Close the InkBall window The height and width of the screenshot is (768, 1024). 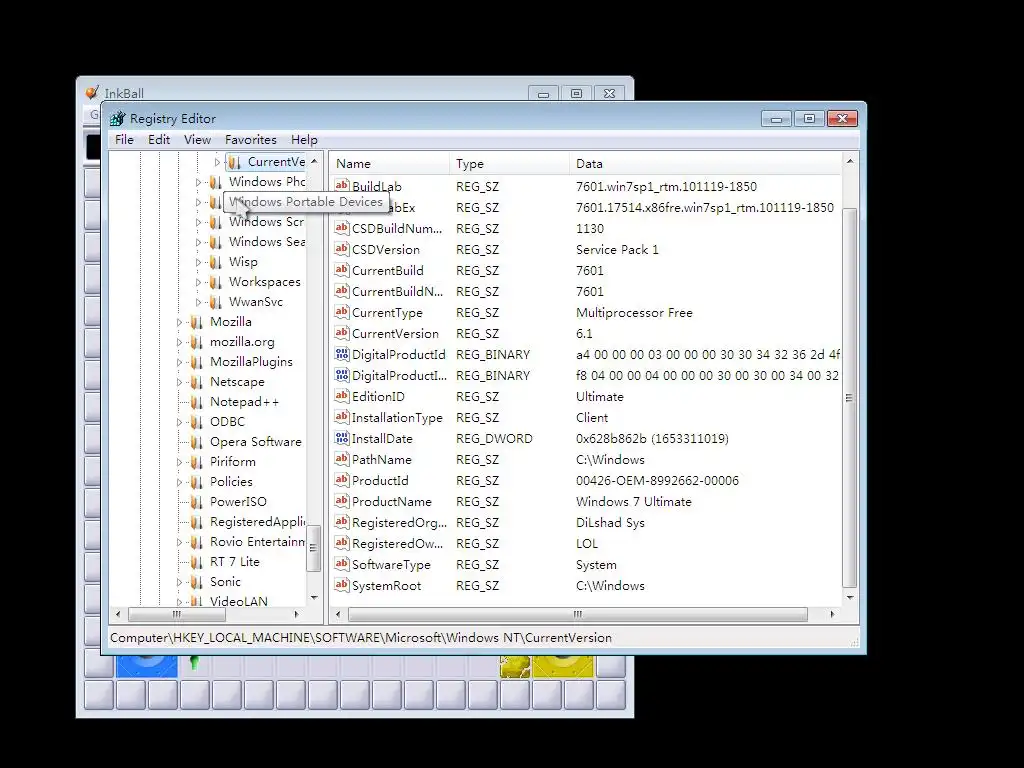(x=609, y=93)
